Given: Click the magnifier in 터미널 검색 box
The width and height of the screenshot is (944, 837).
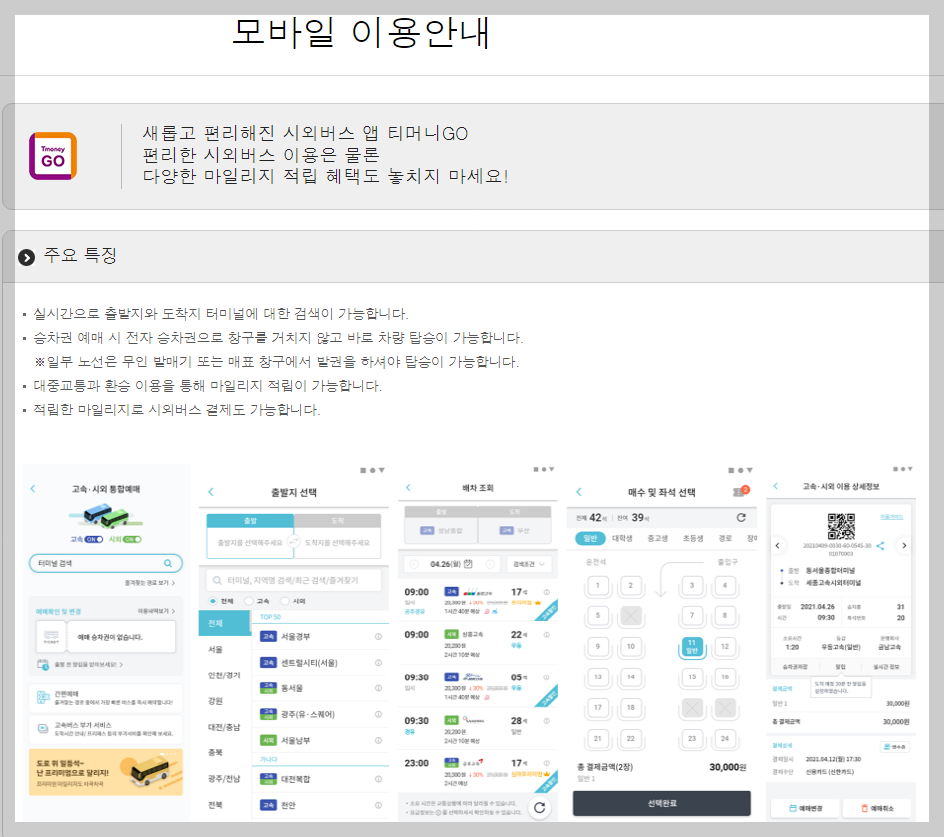Looking at the screenshot, I should pyautogui.click(x=168, y=563).
